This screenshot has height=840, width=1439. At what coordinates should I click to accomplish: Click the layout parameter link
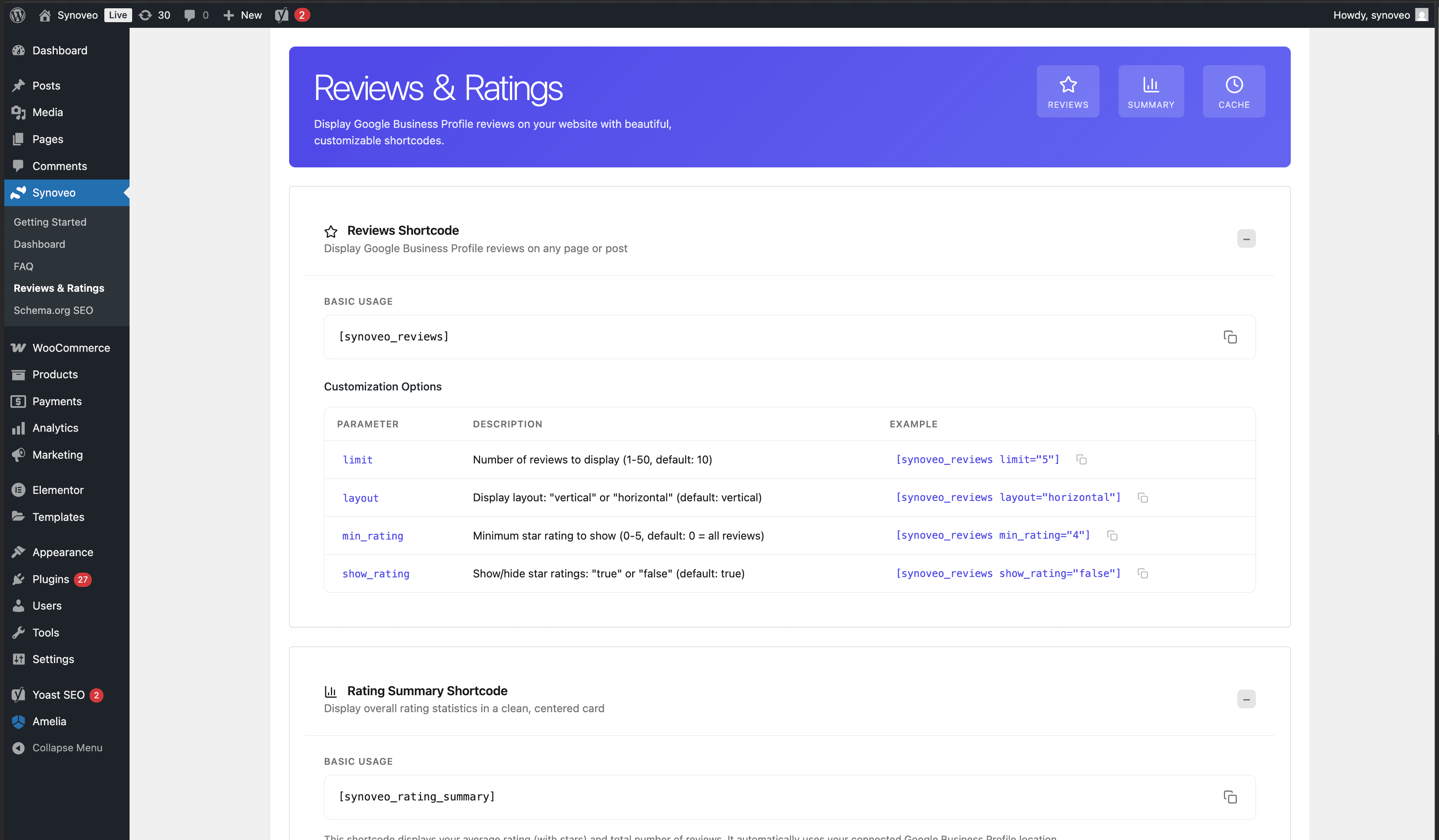click(x=360, y=497)
